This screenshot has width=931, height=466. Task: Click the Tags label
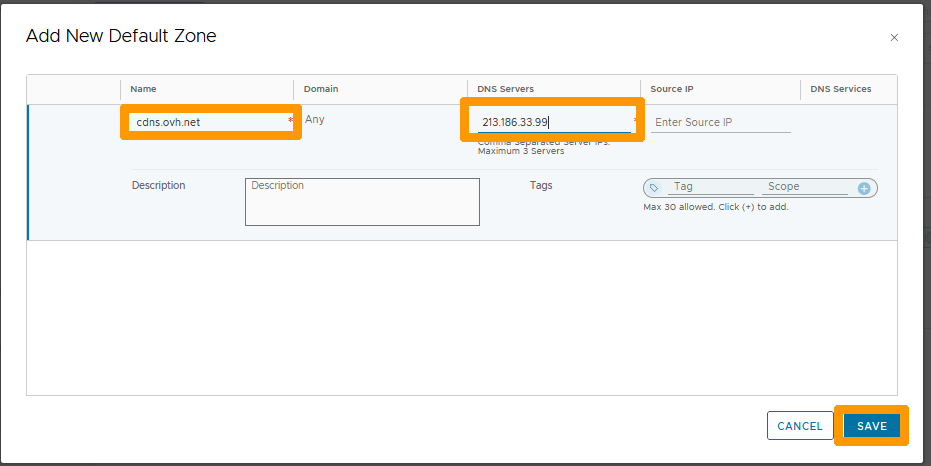[x=541, y=185]
